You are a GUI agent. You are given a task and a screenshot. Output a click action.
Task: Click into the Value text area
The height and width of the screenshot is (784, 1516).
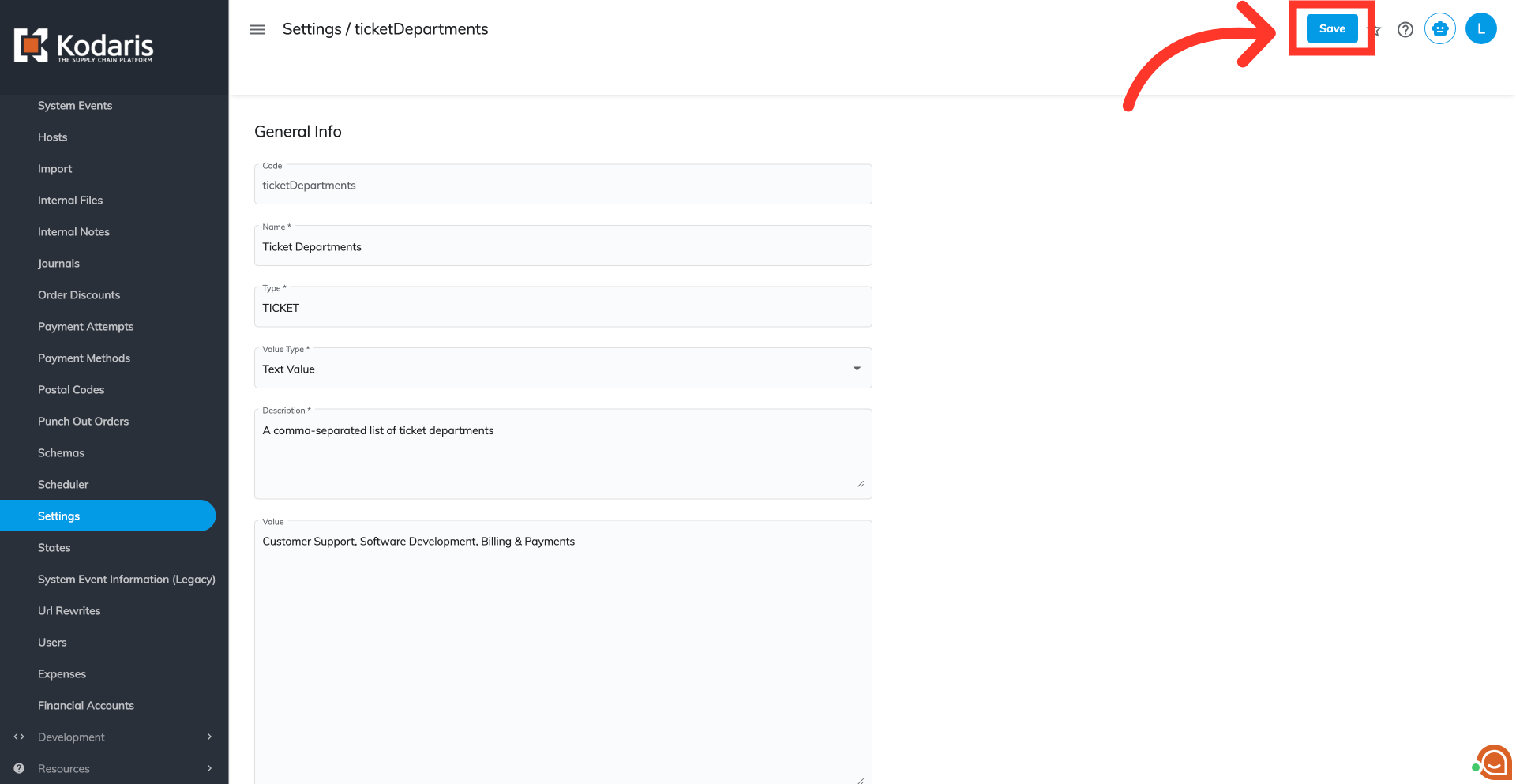pyautogui.click(x=563, y=652)
